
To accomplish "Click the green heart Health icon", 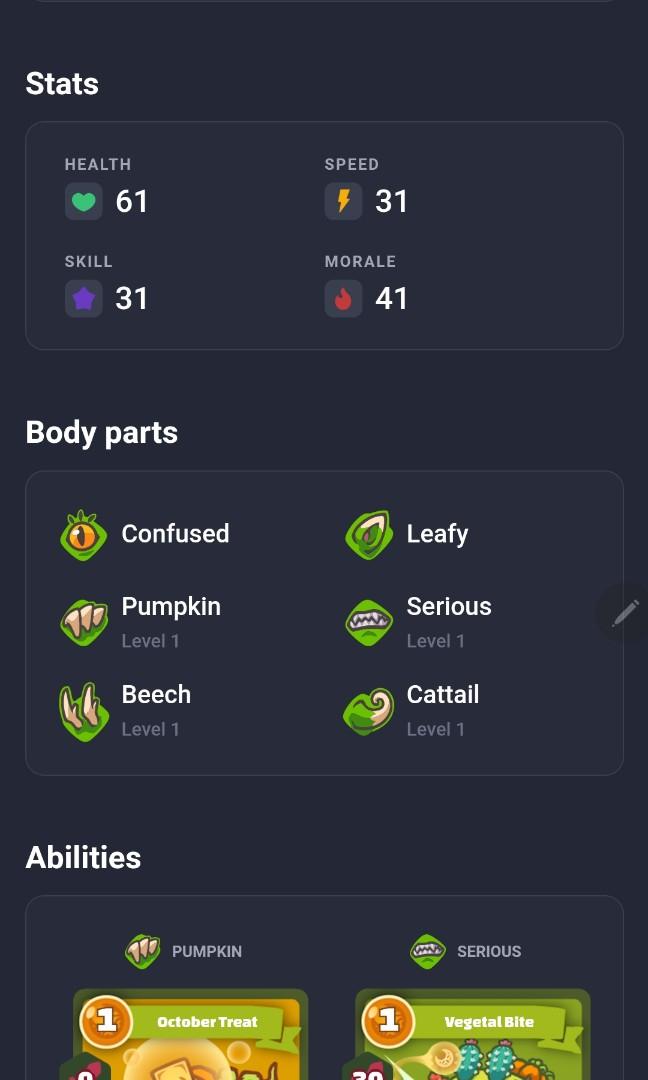I will click(84, 202).
